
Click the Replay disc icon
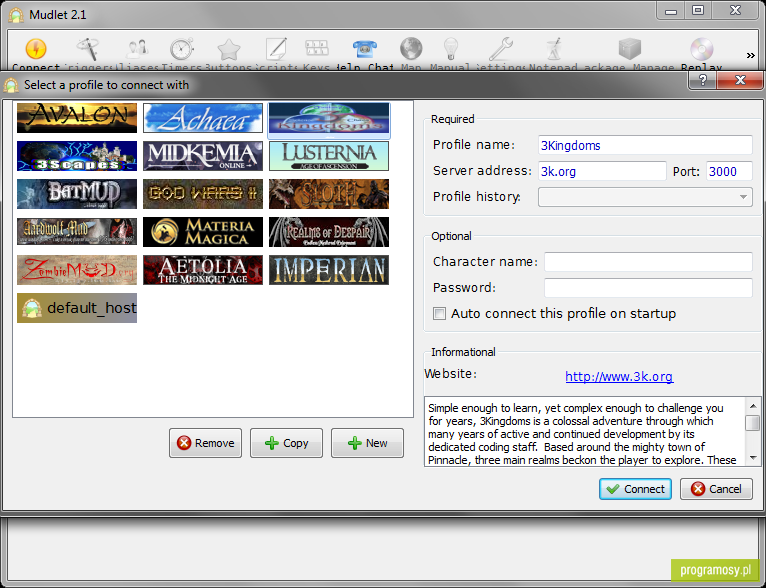(x=702, y=49)
